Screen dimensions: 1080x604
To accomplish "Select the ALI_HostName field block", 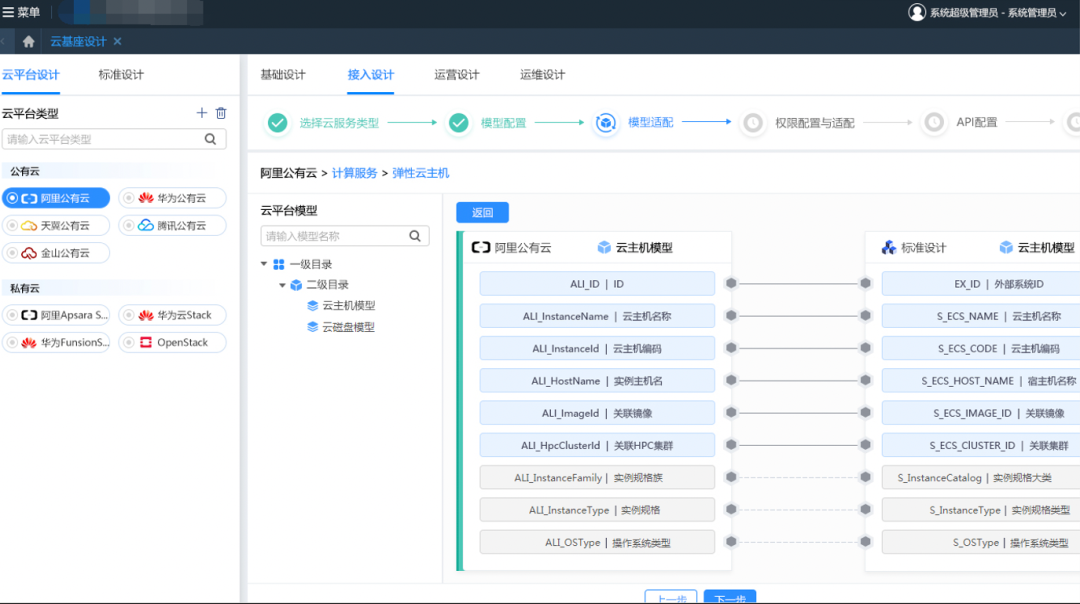I will 597,381.
